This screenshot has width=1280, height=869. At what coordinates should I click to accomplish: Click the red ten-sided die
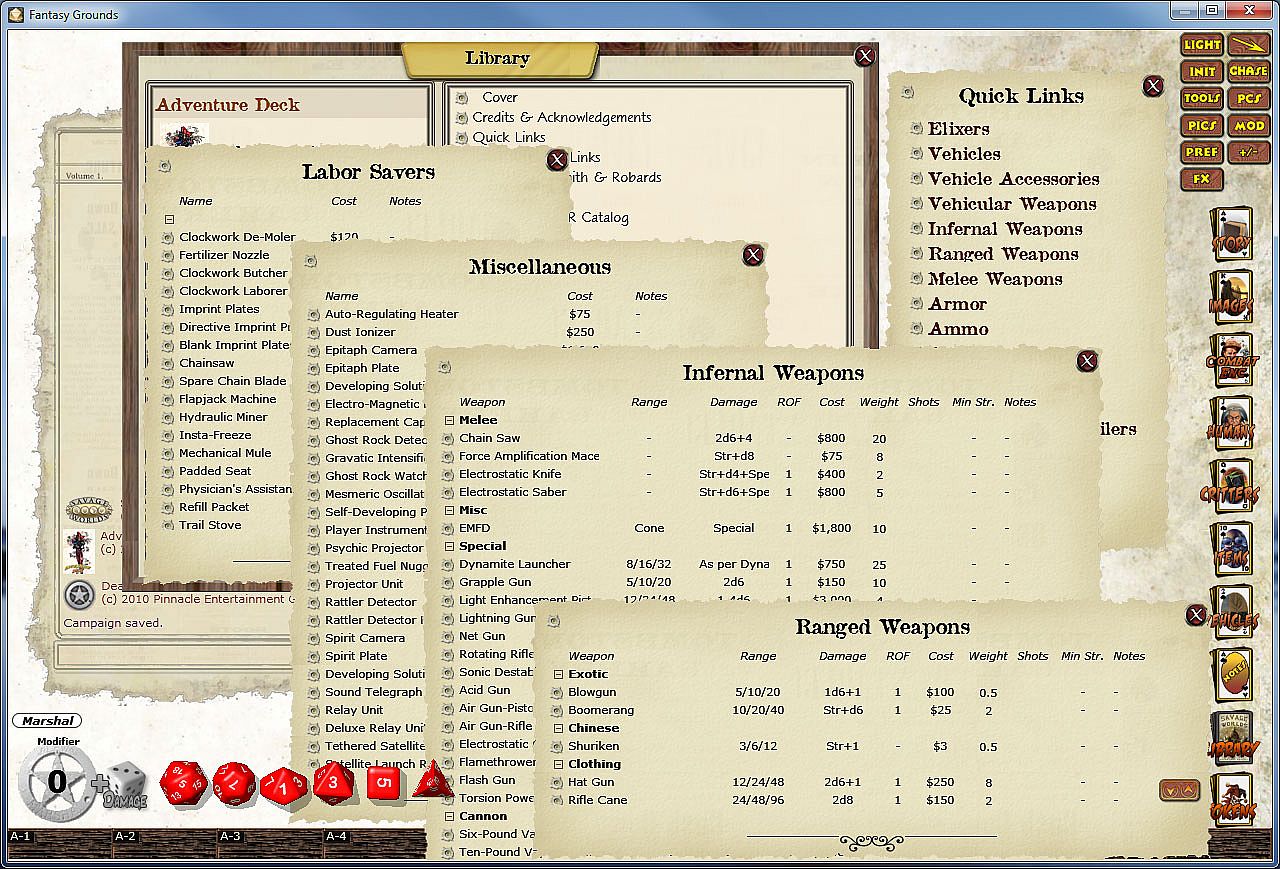(x=283, y=786)
